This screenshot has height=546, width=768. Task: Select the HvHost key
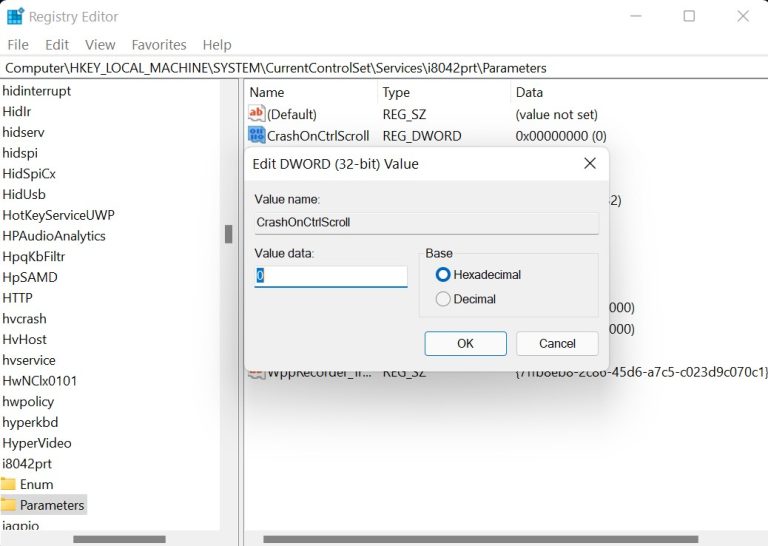coord(24,339)
